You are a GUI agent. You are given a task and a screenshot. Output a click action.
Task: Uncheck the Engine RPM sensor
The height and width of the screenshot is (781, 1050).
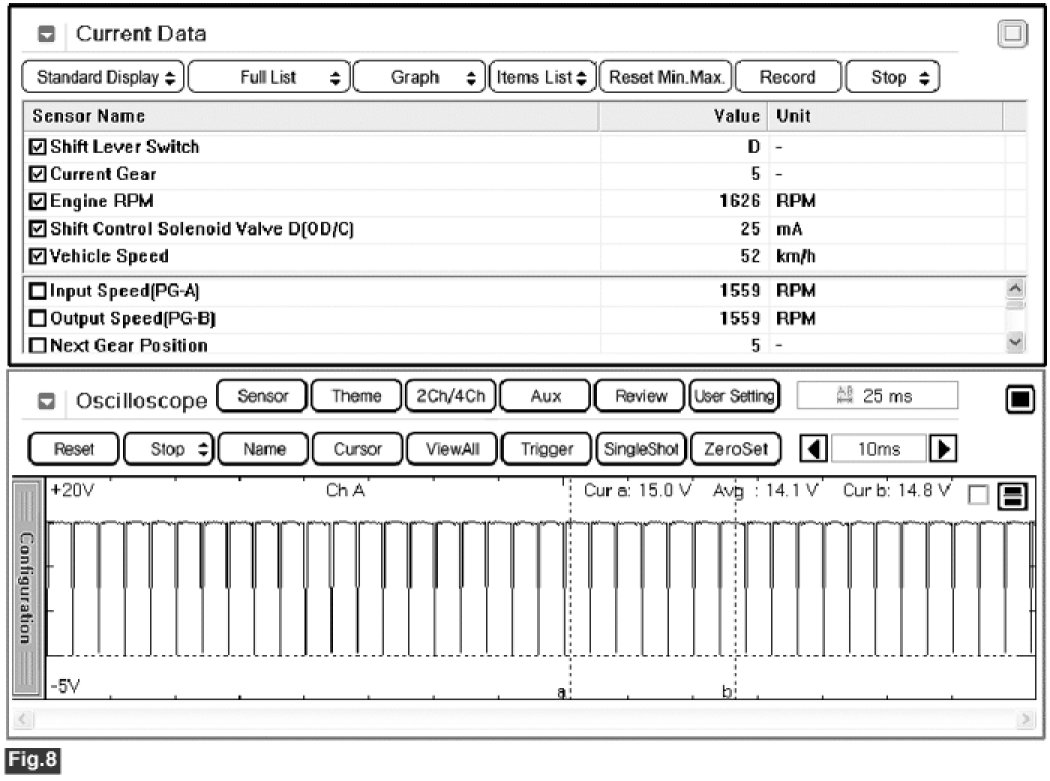coord(38,201)
